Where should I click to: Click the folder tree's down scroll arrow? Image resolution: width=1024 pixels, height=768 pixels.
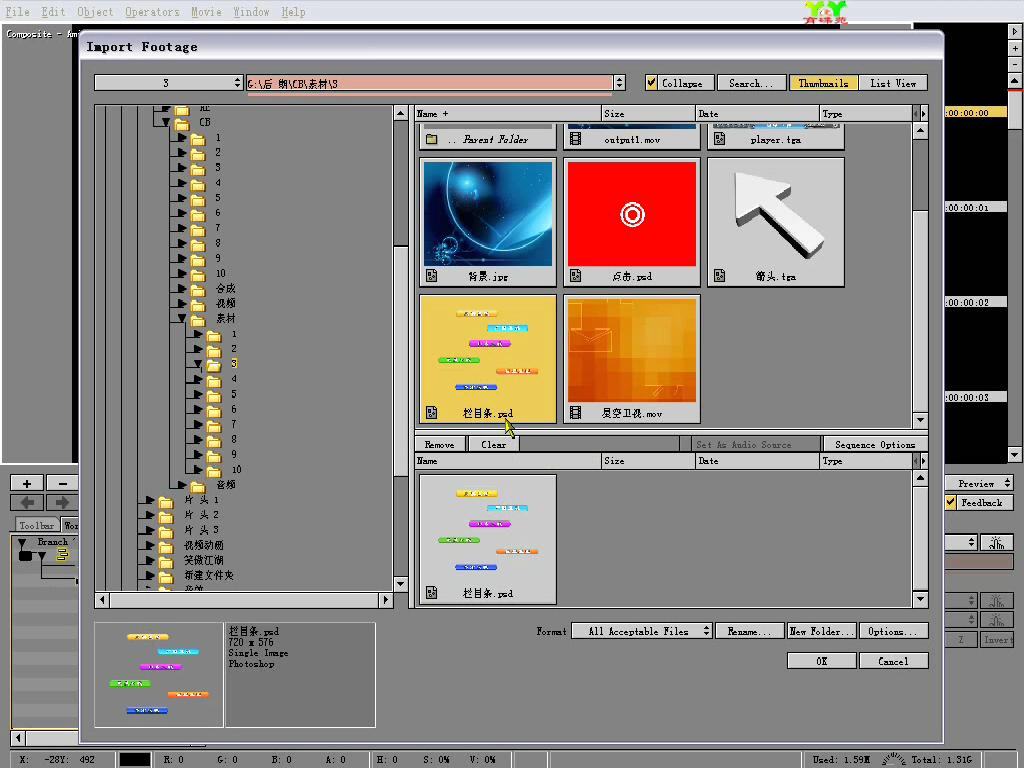(x=401, y=583)
